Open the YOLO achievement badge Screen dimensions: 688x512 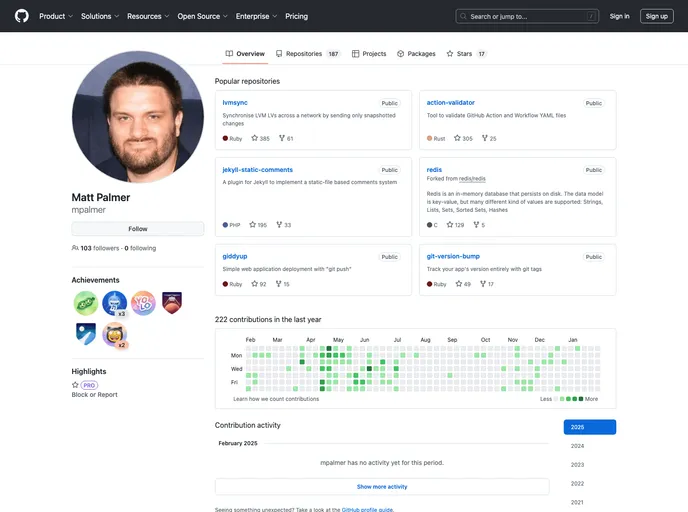143,303
